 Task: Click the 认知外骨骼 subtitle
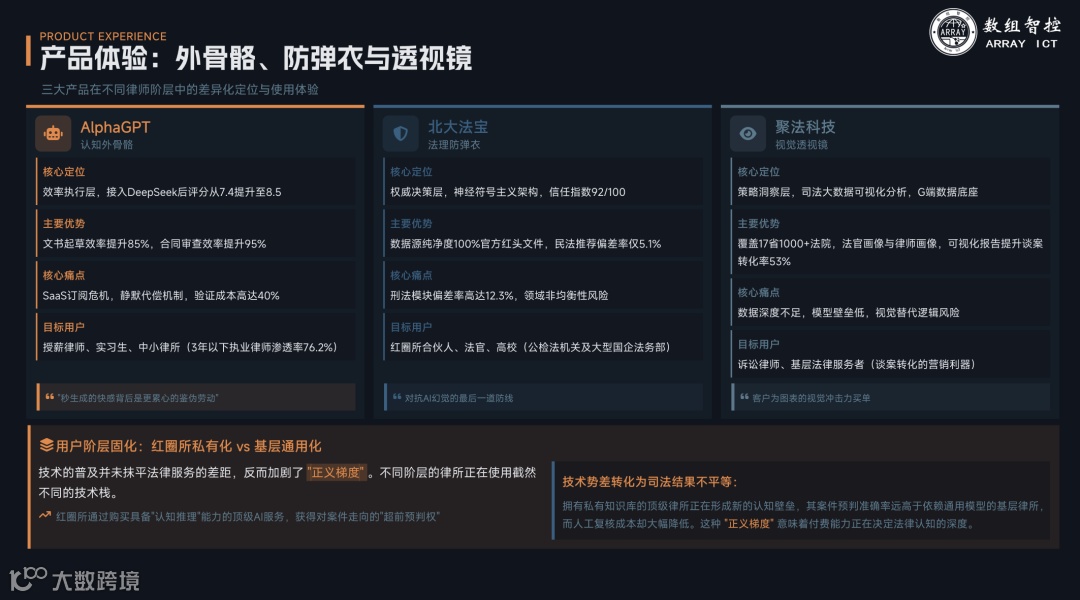pyautogui.click(x=107, y=145)
